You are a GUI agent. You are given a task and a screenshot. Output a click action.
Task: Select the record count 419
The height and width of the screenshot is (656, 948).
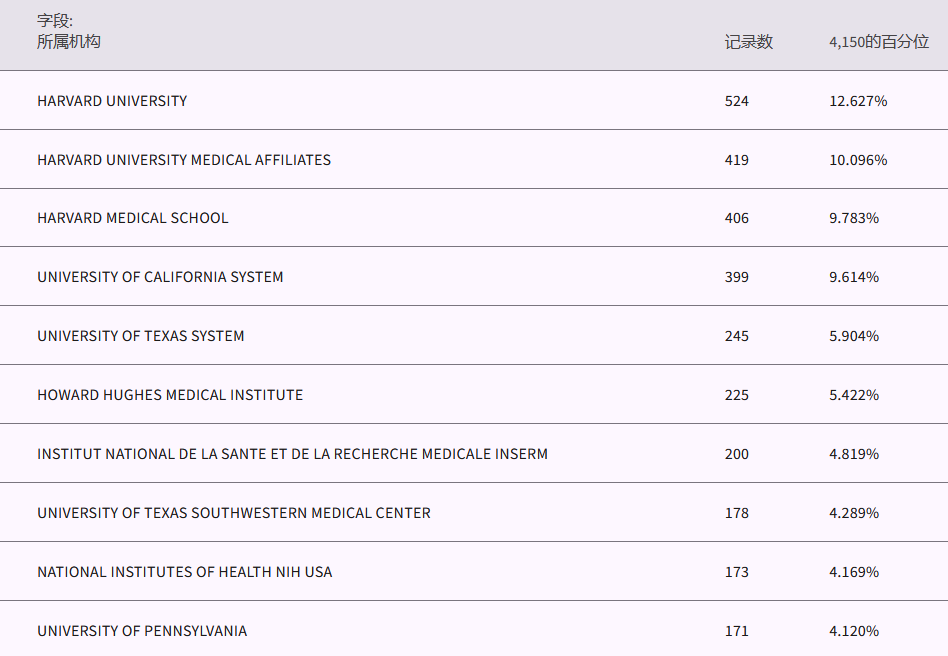pos(737,160)
